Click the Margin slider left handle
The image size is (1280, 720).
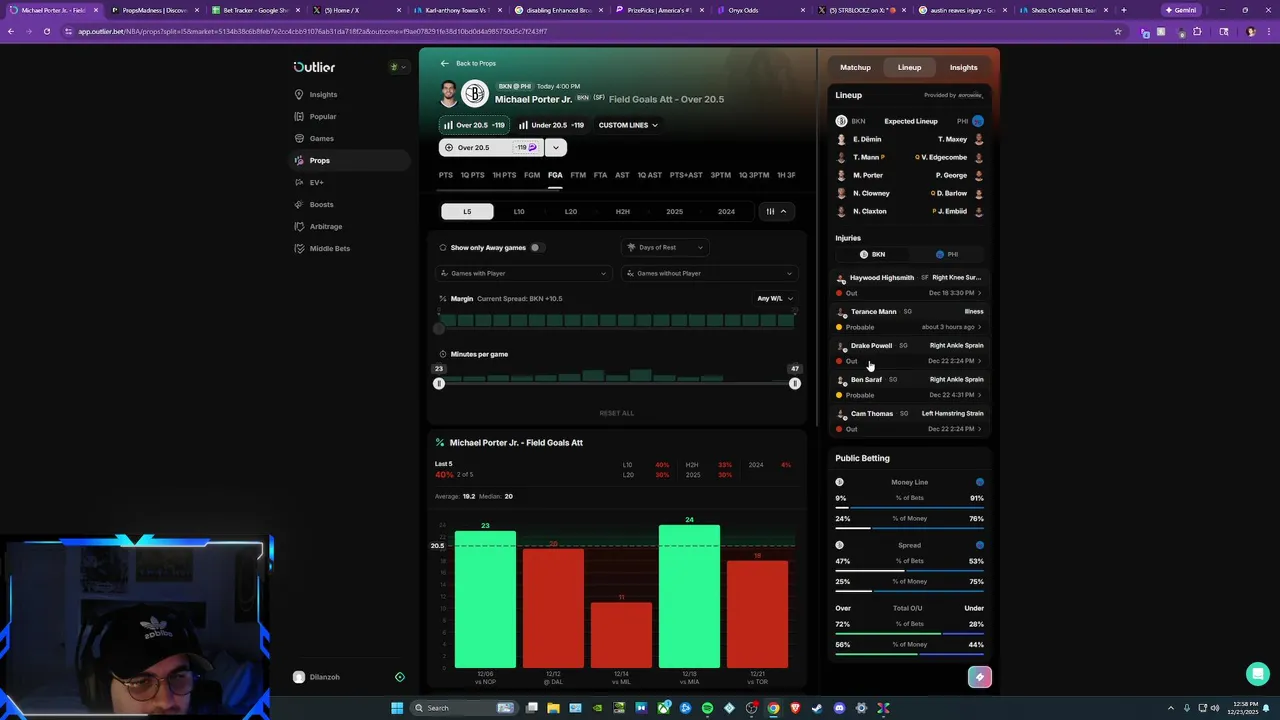(438, 328)
